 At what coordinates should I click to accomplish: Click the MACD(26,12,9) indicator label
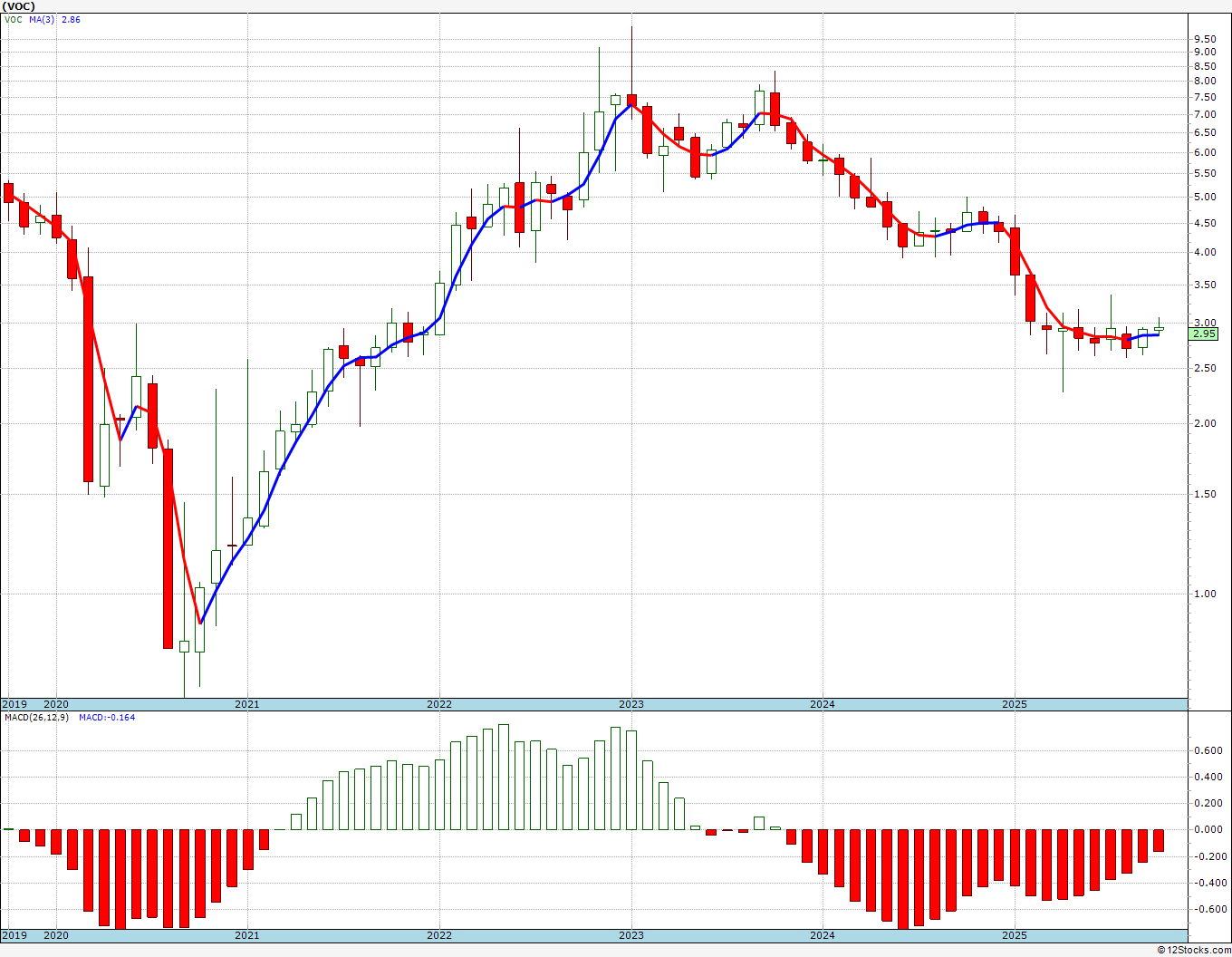point(37,718)
